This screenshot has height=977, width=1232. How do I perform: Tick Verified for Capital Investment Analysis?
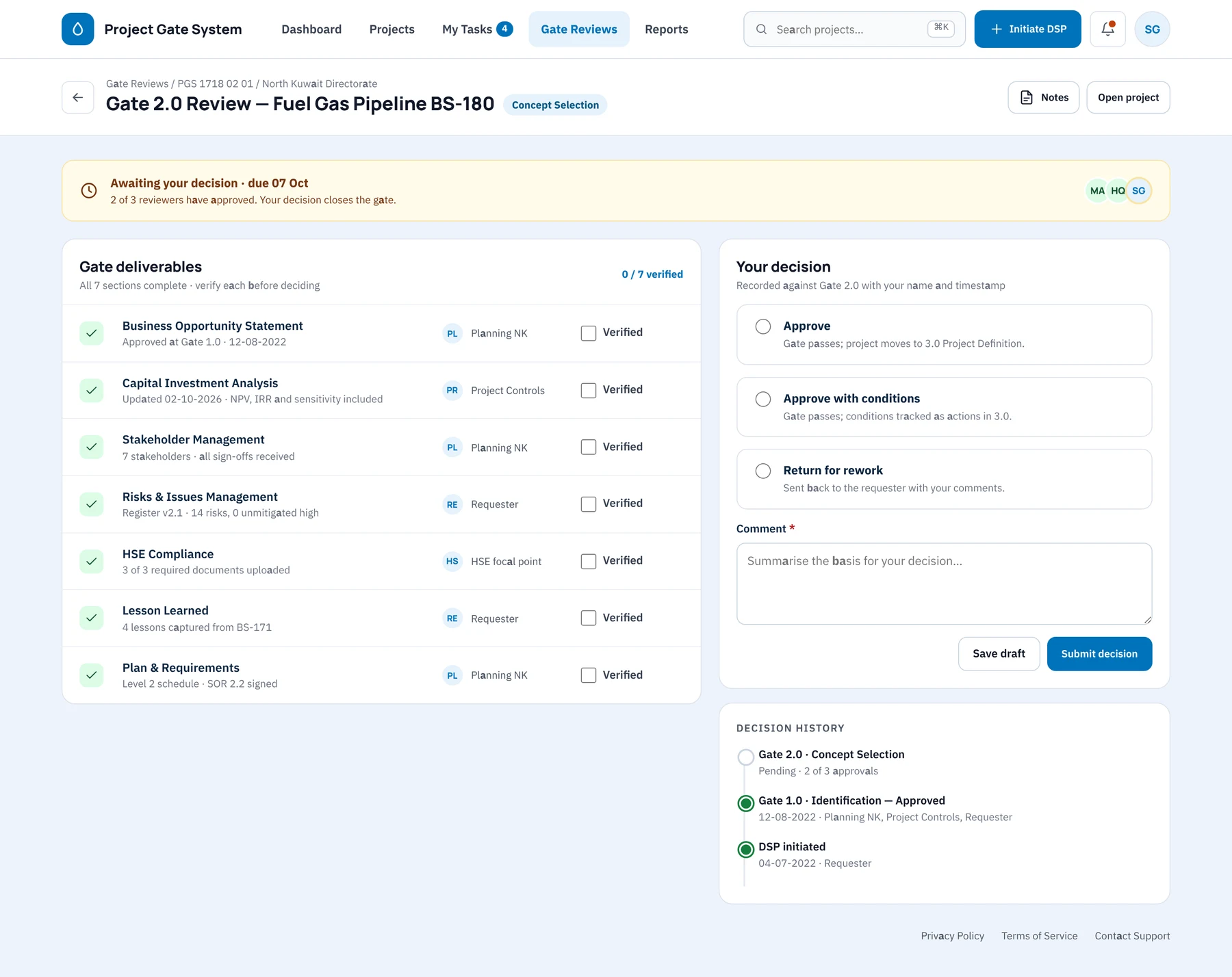589,391
